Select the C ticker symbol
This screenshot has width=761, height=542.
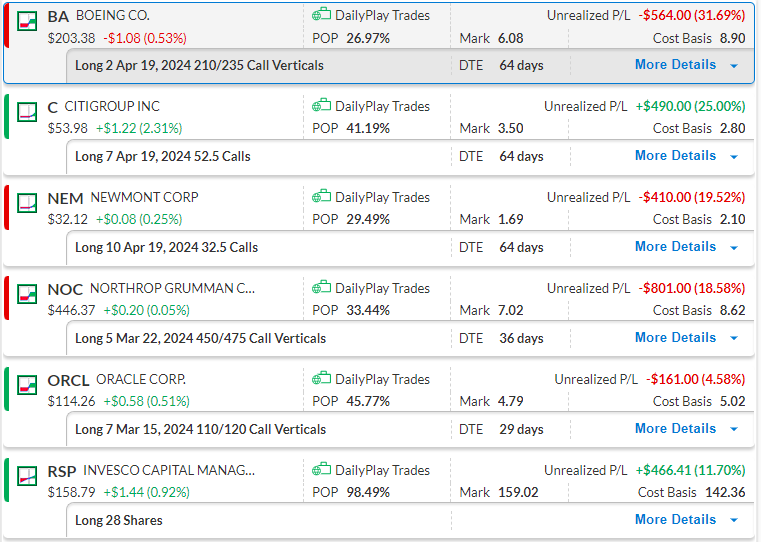coord(52,107)
